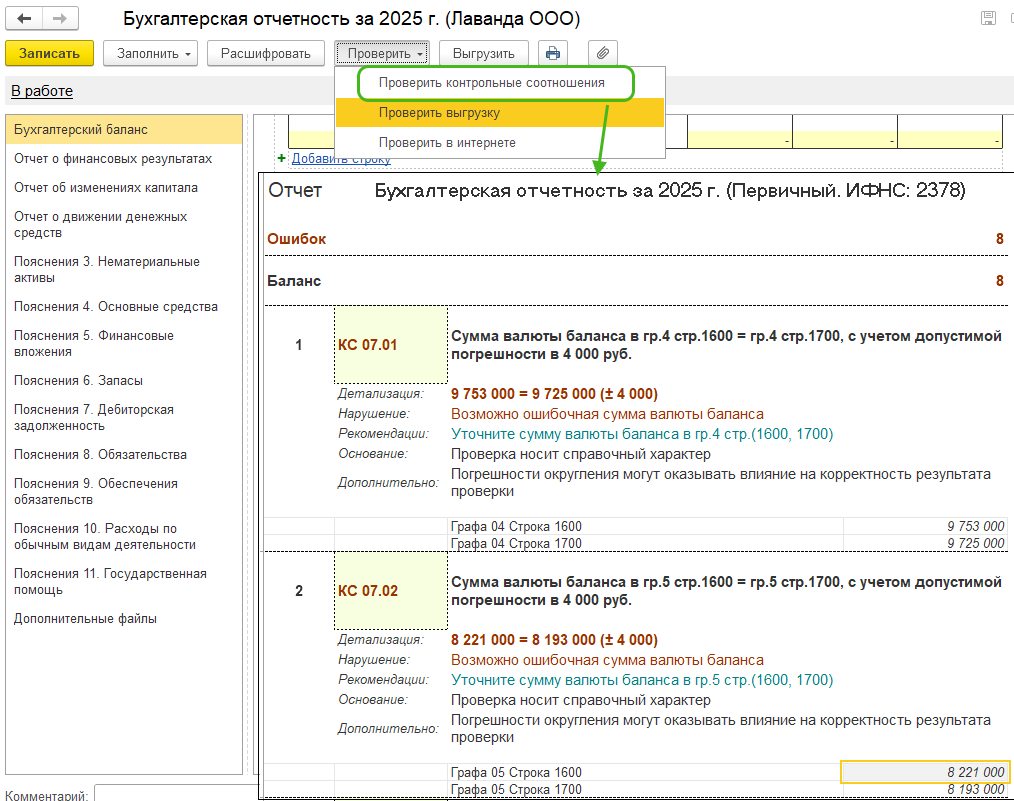Select Проверить контрольные соотношения menu item
This screenshot has height=801, width=1014.
click(491, 83)
